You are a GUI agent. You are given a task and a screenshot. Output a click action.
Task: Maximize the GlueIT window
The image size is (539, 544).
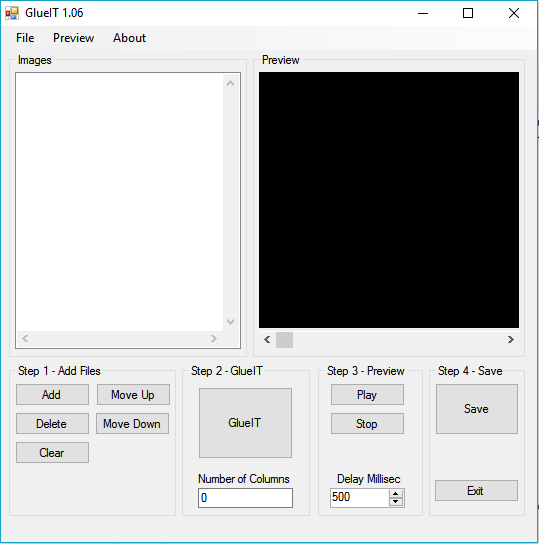point(468,13)
